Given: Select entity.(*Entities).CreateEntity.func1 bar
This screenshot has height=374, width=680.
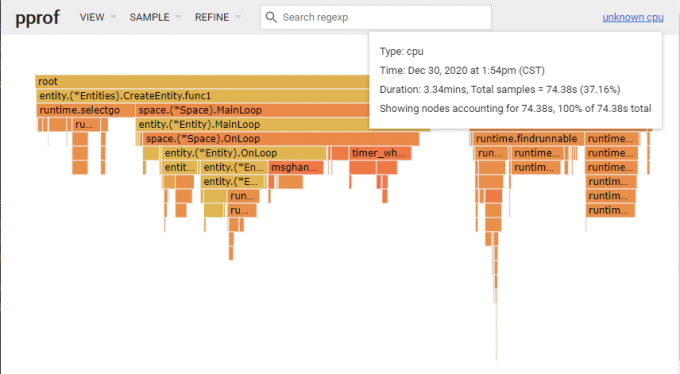Looking at the screenshot, I should (x=202, y=96).
